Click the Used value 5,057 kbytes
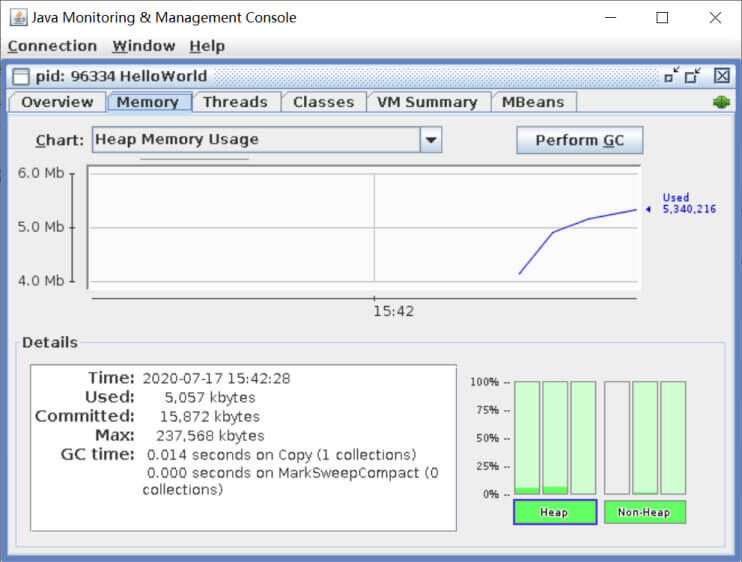742x562 pixels. click(x=210, y=397)
